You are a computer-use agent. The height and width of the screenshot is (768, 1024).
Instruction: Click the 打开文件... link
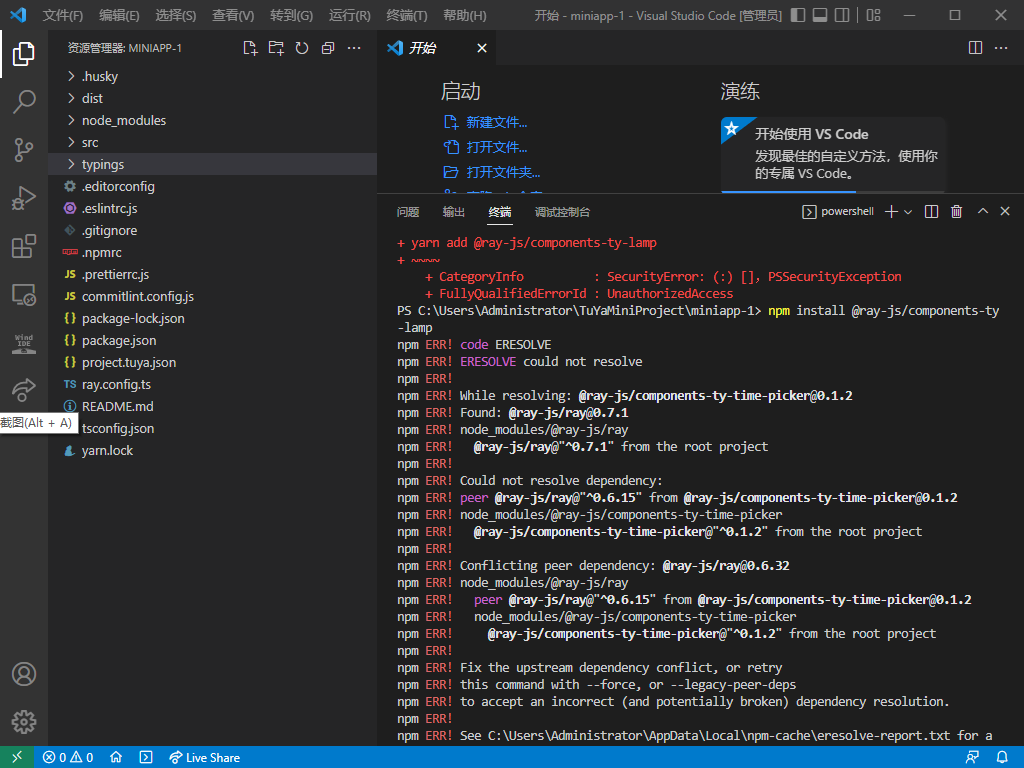tap(486, 147)
